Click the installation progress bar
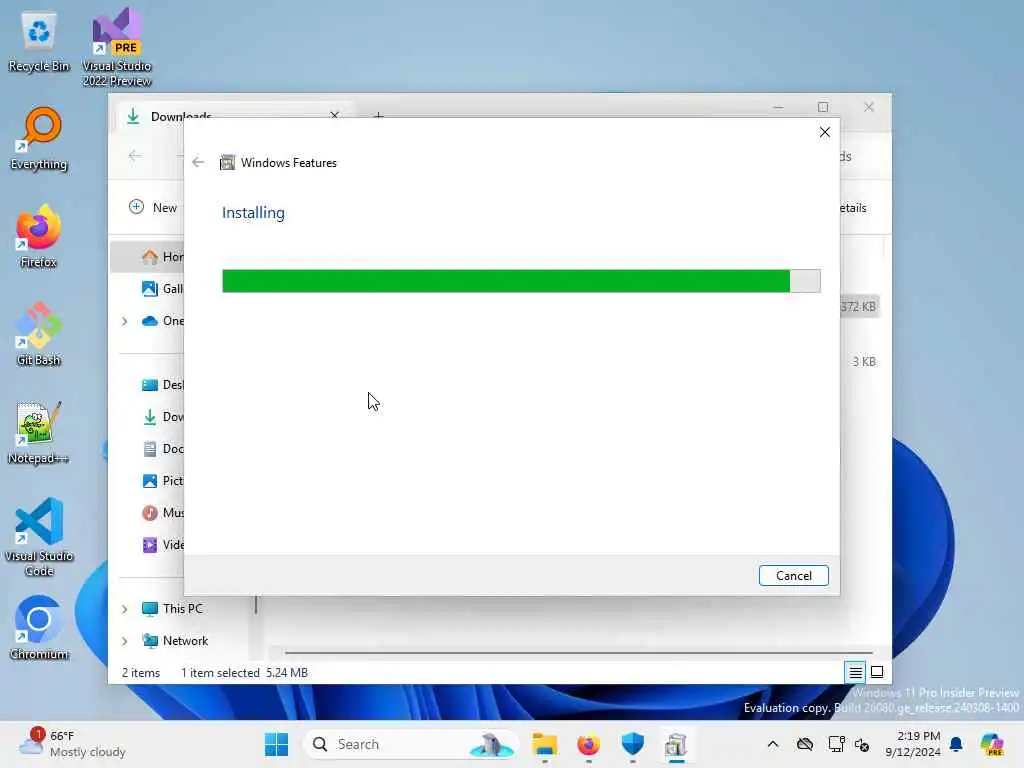The image size is (1024, 768). click(x=521, y=281)
